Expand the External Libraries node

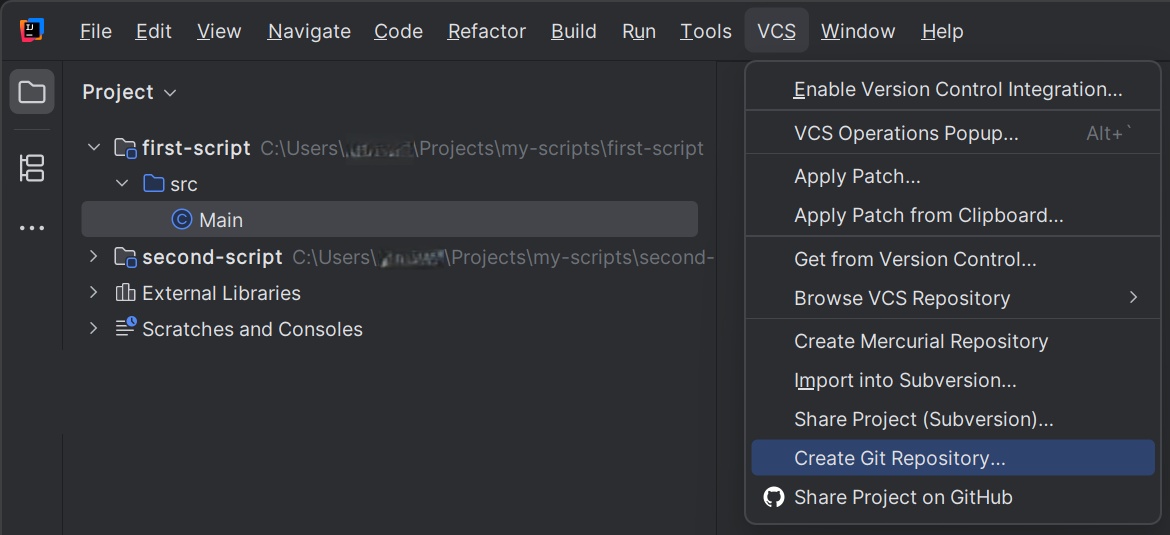pos(93,292)
